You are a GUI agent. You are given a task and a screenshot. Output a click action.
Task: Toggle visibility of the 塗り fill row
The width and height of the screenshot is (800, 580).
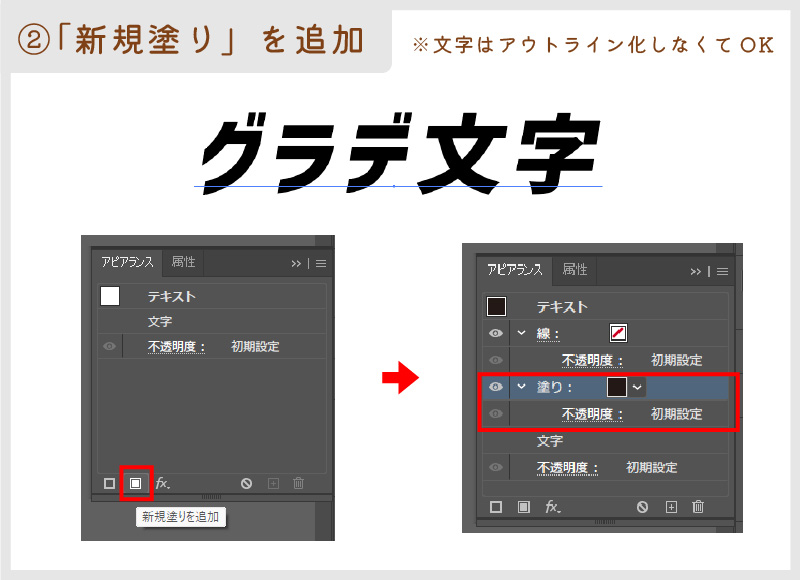click(495, 386)
